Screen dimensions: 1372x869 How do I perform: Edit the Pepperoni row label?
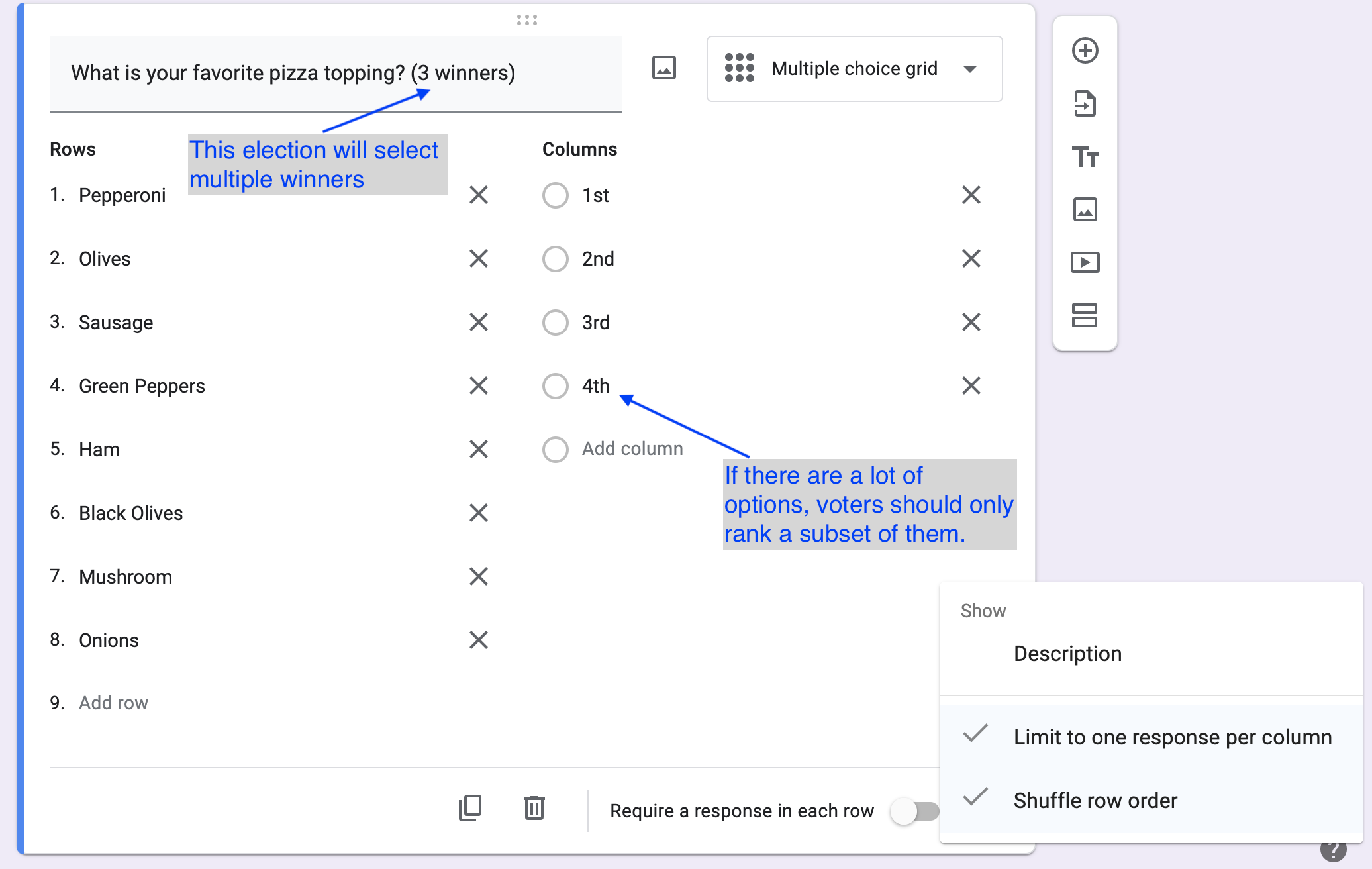[x=122, y=196]
